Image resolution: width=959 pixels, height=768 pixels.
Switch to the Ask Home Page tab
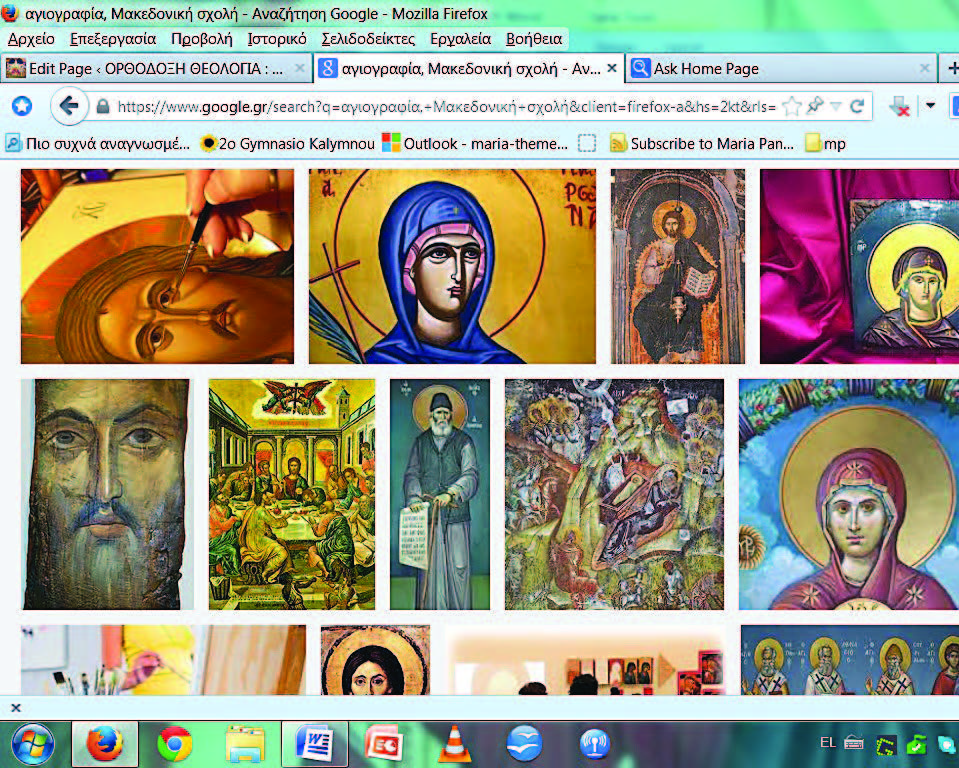click(705, 69)
